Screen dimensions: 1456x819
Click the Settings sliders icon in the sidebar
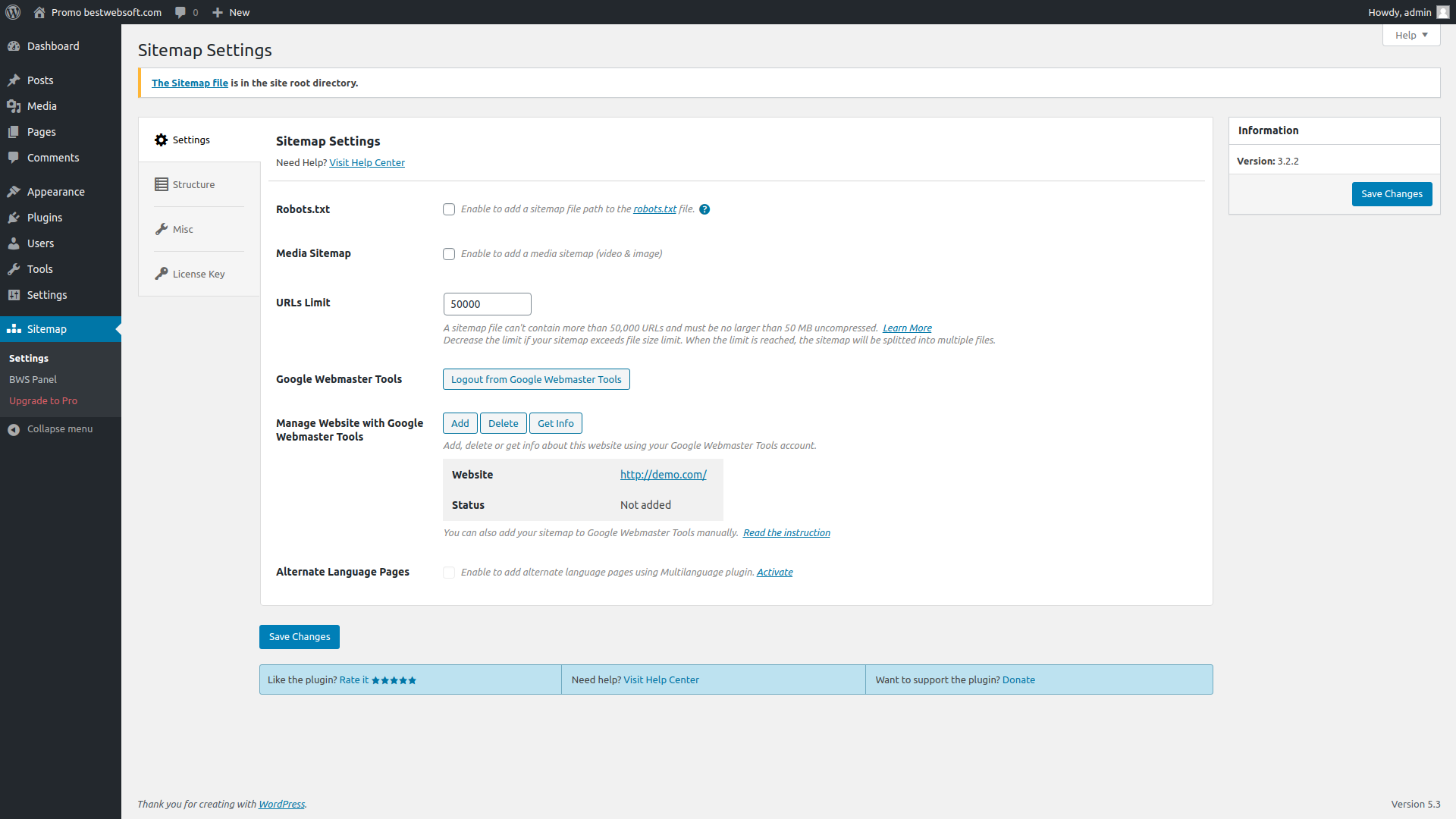[14, 295]
